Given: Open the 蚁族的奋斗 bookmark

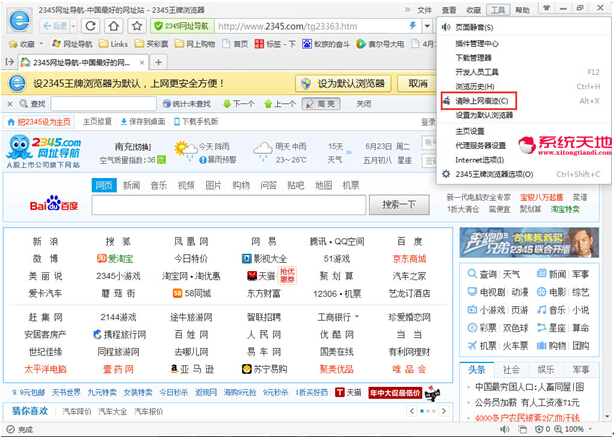Looking at the screenshot, I should click(x=326, y=44).
